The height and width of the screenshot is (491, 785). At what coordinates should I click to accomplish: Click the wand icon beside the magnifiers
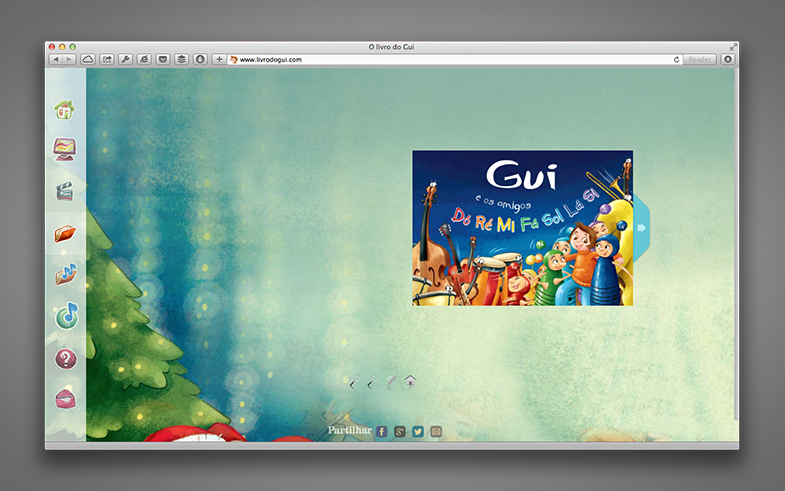(391, 382)
